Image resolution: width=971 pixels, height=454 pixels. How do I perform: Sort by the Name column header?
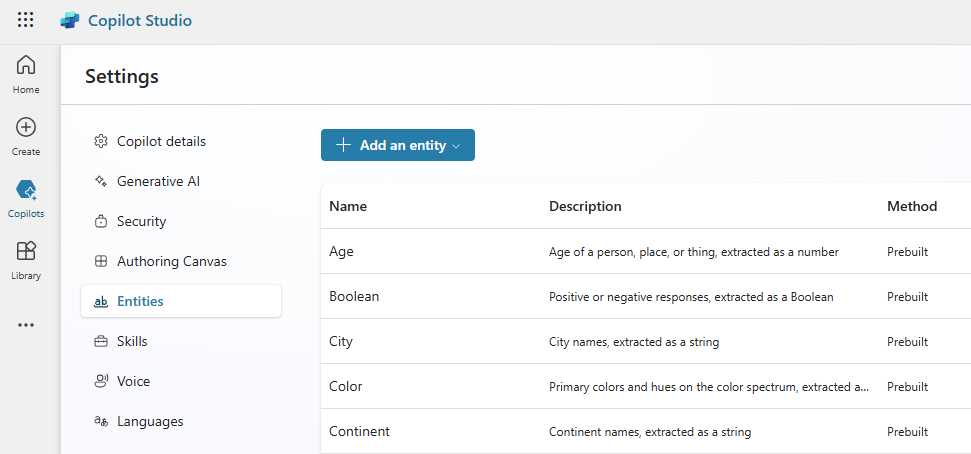point(347,206)
